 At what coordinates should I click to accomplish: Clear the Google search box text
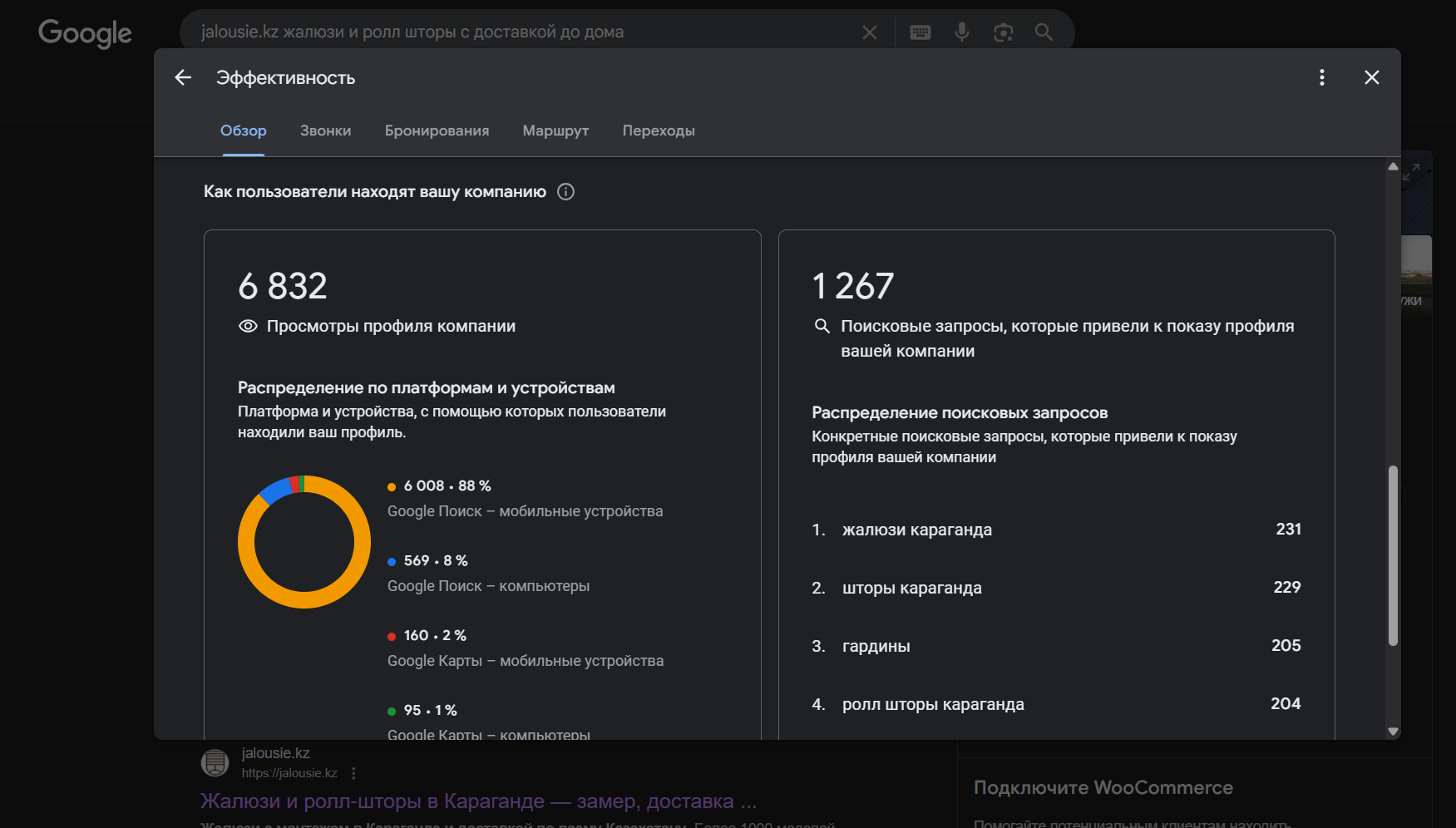870,32
